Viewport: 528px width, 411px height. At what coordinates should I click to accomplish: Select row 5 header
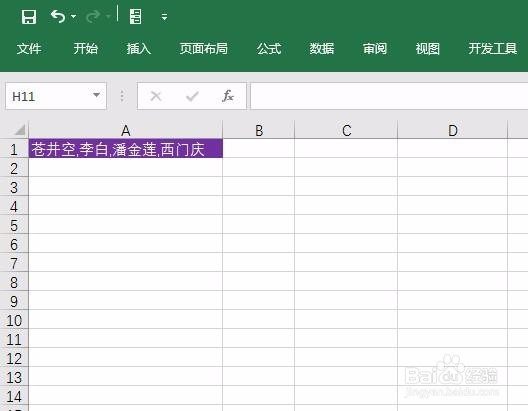(14, 225)
